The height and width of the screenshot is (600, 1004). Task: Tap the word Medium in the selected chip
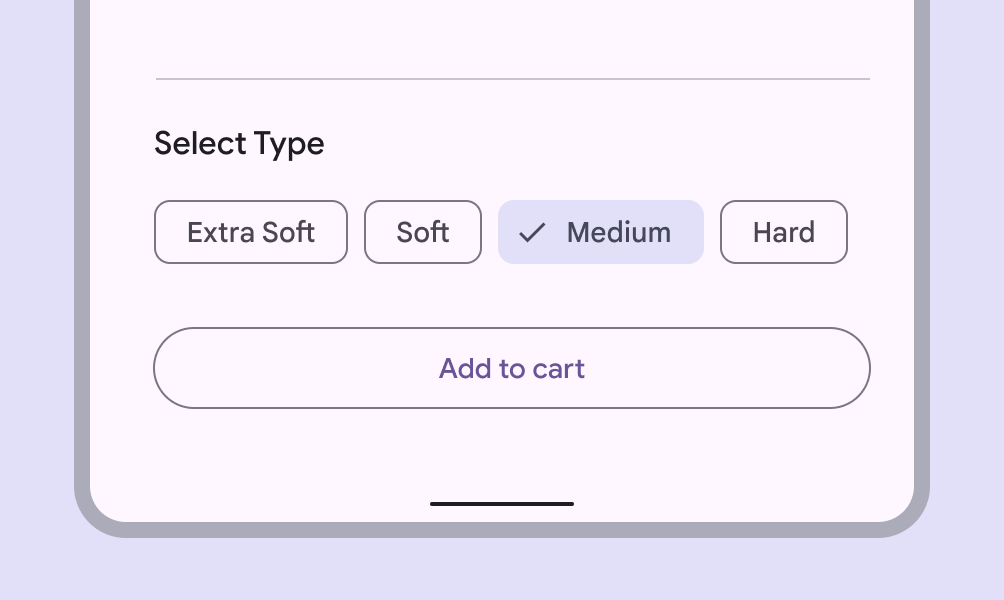coord(619,232)
